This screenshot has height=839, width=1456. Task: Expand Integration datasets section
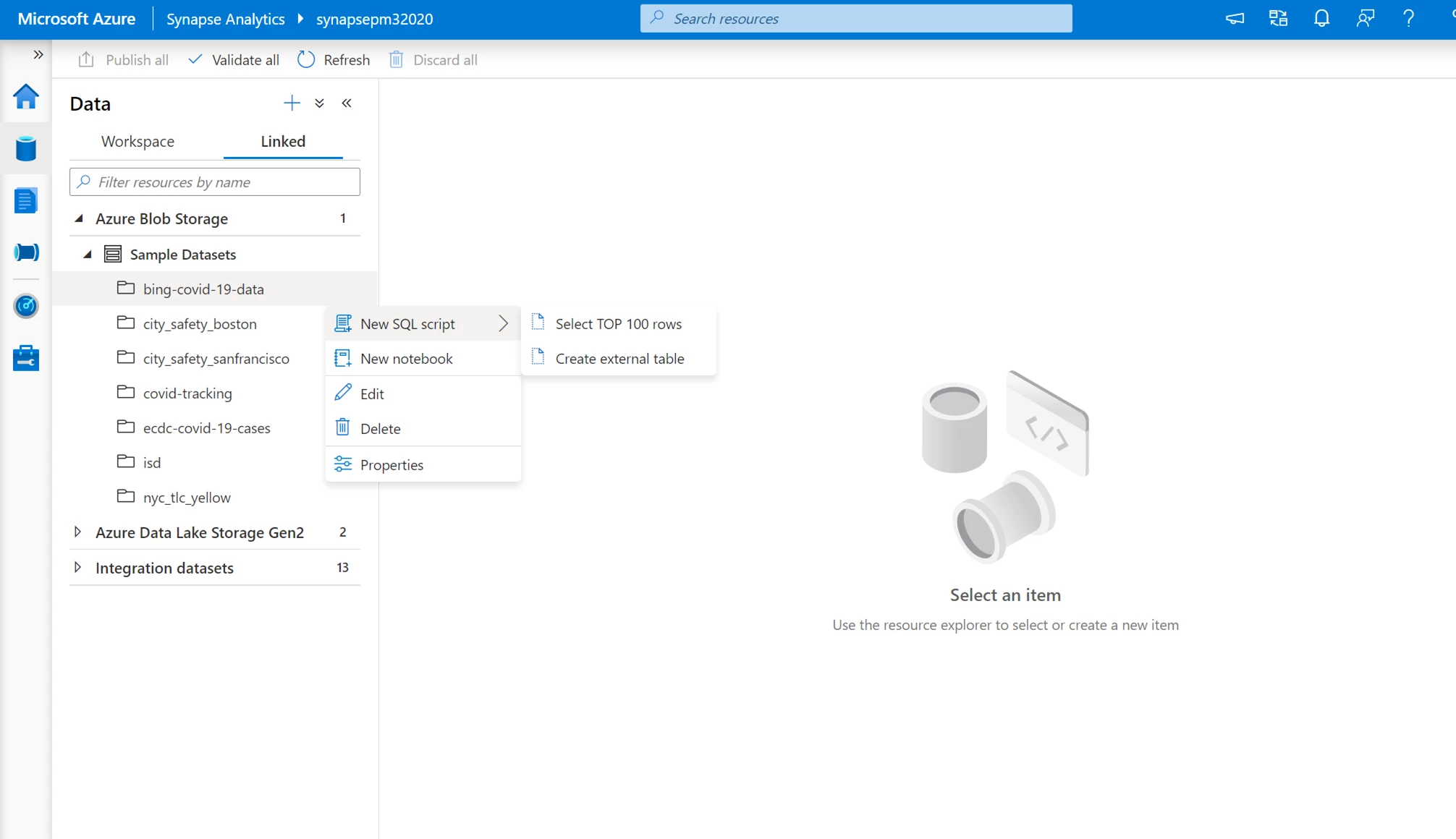pyautogui.click(x=78, y=567)
